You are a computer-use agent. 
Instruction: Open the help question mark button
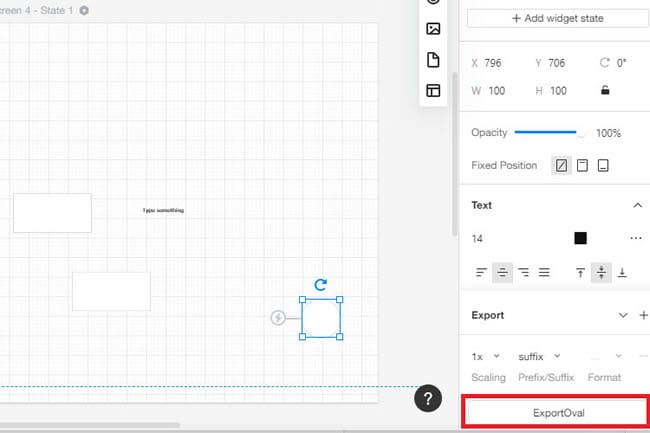[x=428, y=399]
